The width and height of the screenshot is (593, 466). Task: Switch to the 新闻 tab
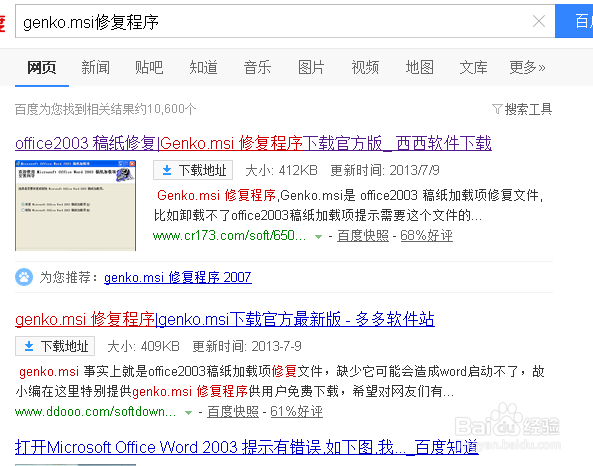coord(95,68)
